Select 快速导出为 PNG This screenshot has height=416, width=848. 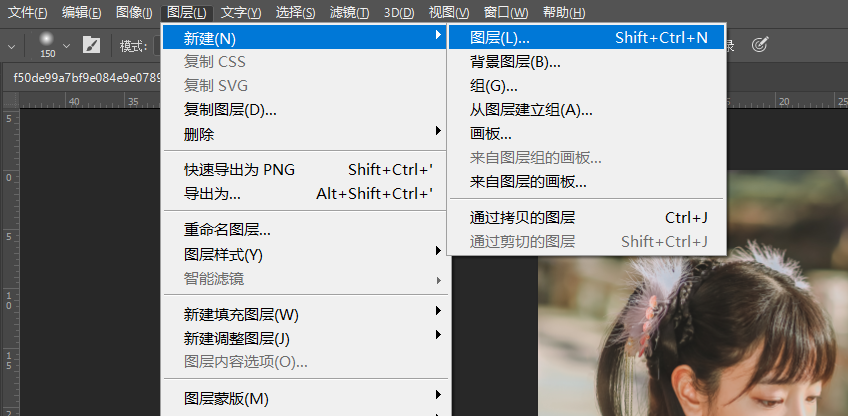[304, 170]
